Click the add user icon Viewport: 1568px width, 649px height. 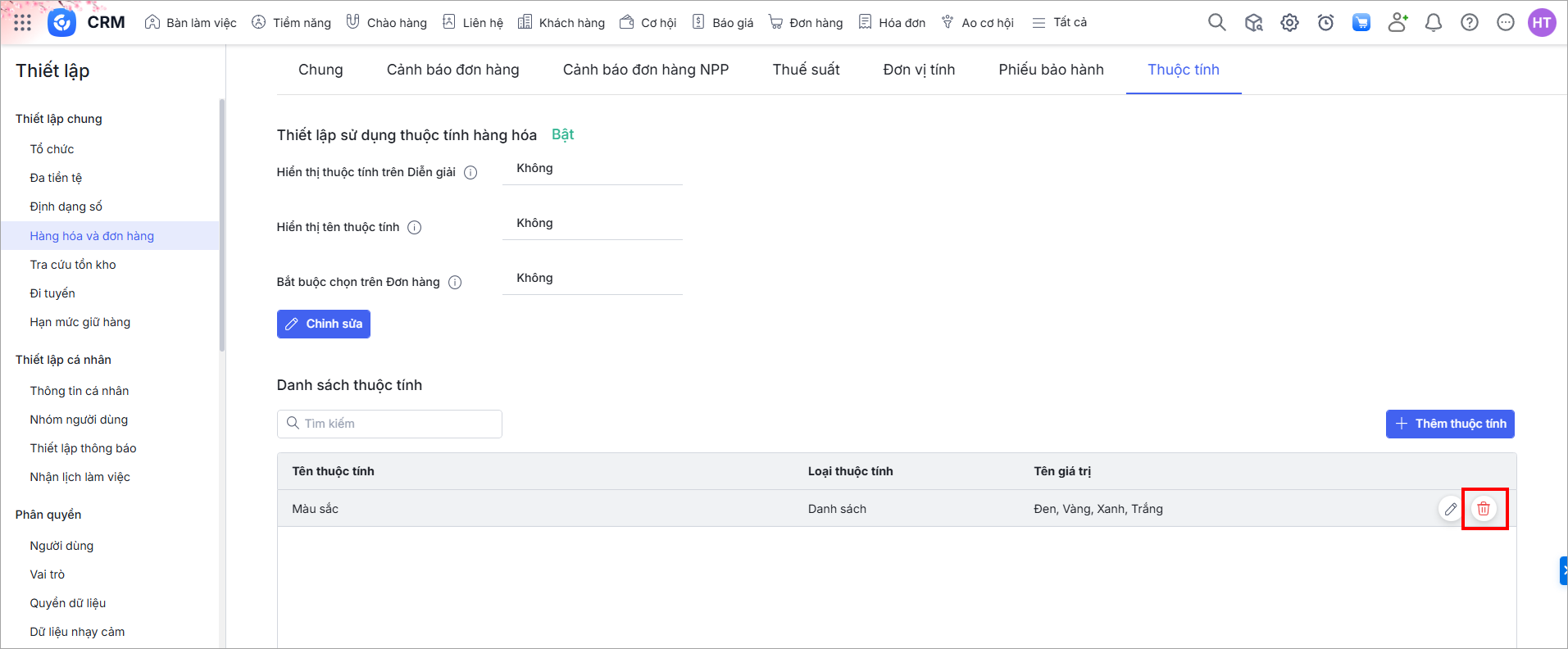1398,23
